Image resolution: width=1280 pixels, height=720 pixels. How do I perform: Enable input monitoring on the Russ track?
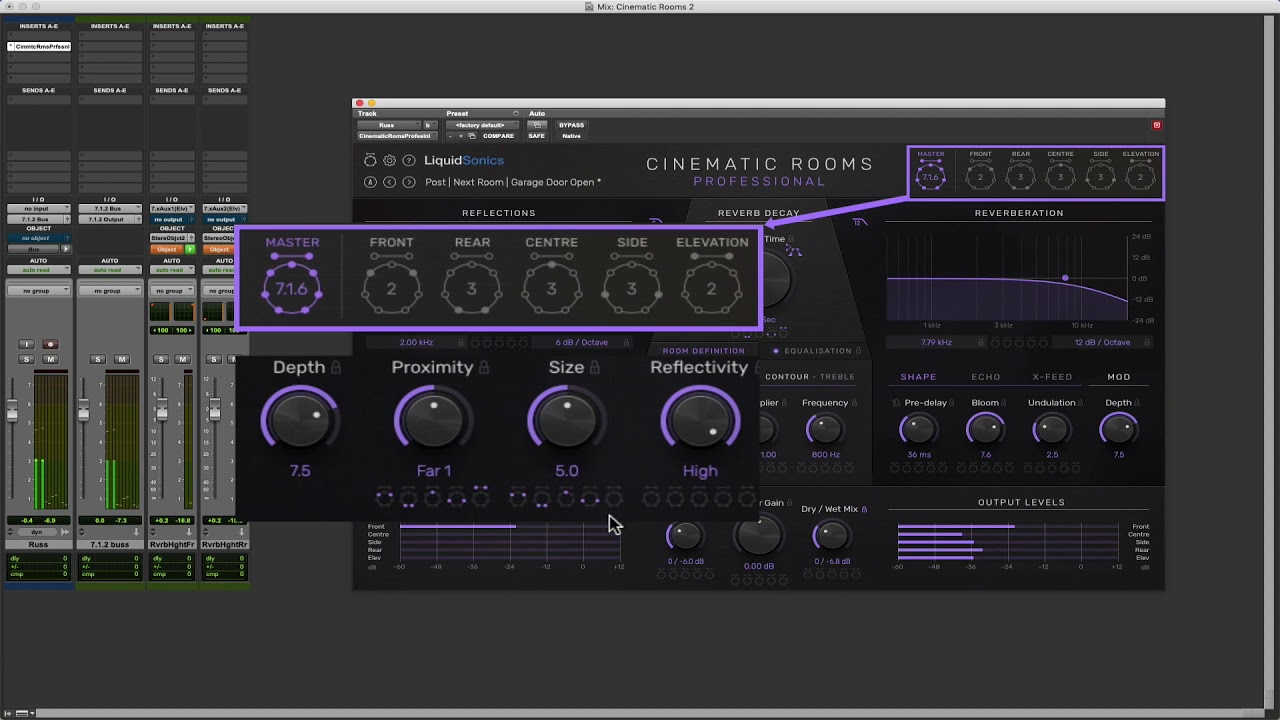click(x=27, y=344)
